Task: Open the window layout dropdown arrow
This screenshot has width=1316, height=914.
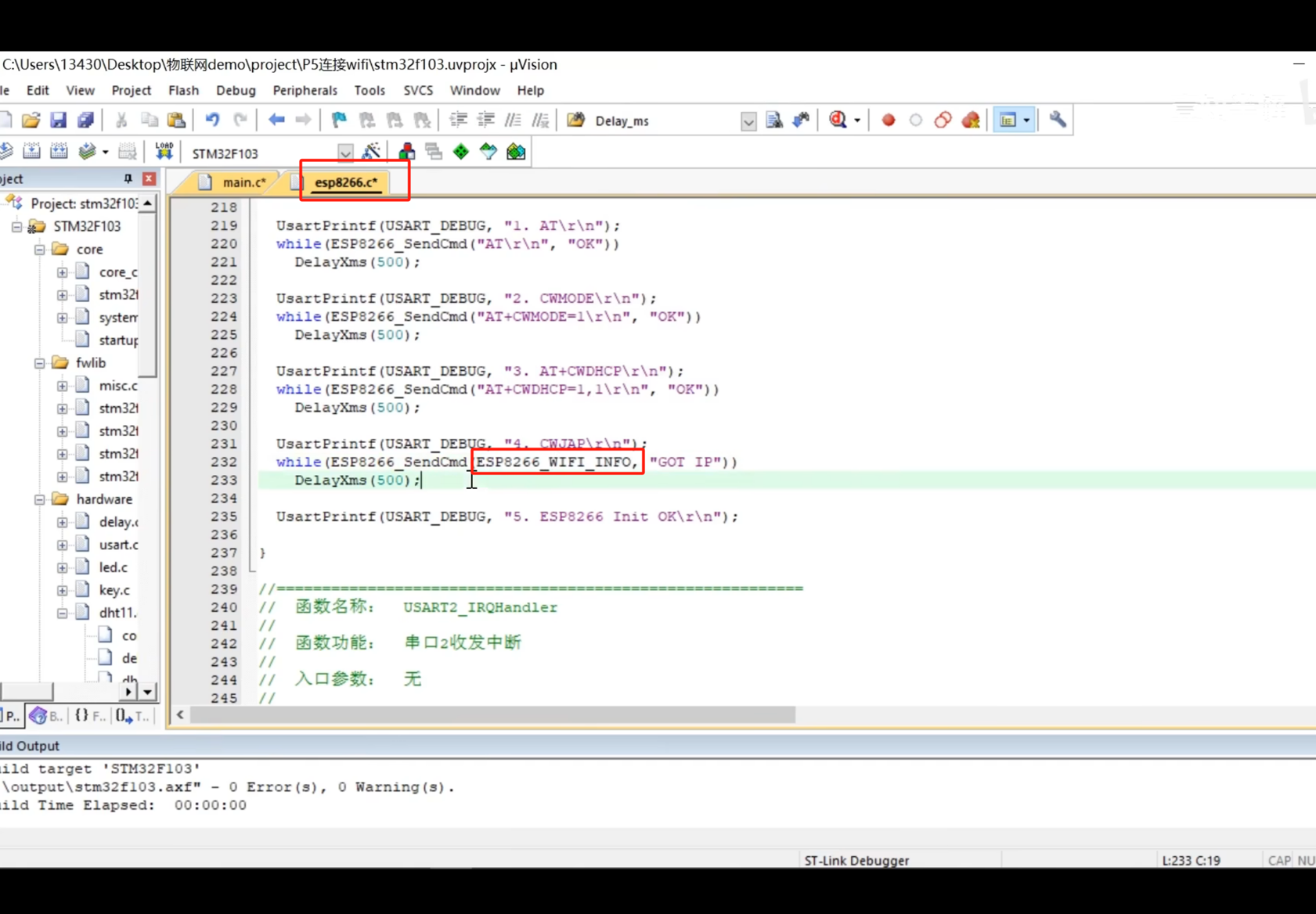Action: pos(1026,121)
